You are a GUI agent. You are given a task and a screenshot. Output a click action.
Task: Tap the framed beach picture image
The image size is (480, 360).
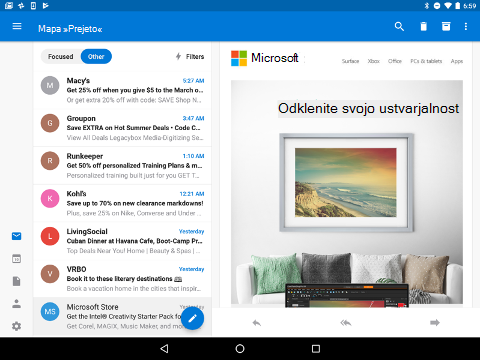point(346,182)
